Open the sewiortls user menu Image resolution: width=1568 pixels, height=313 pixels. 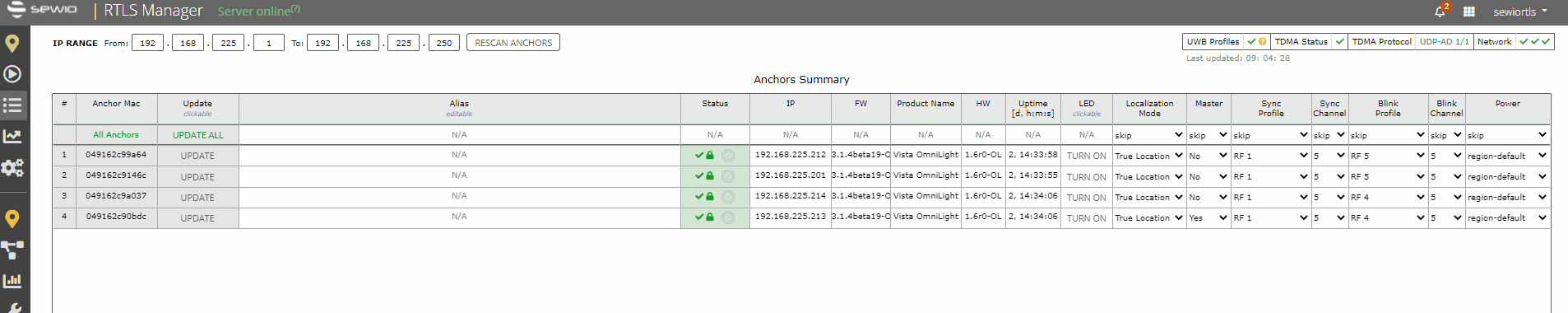coord(1520,12)
